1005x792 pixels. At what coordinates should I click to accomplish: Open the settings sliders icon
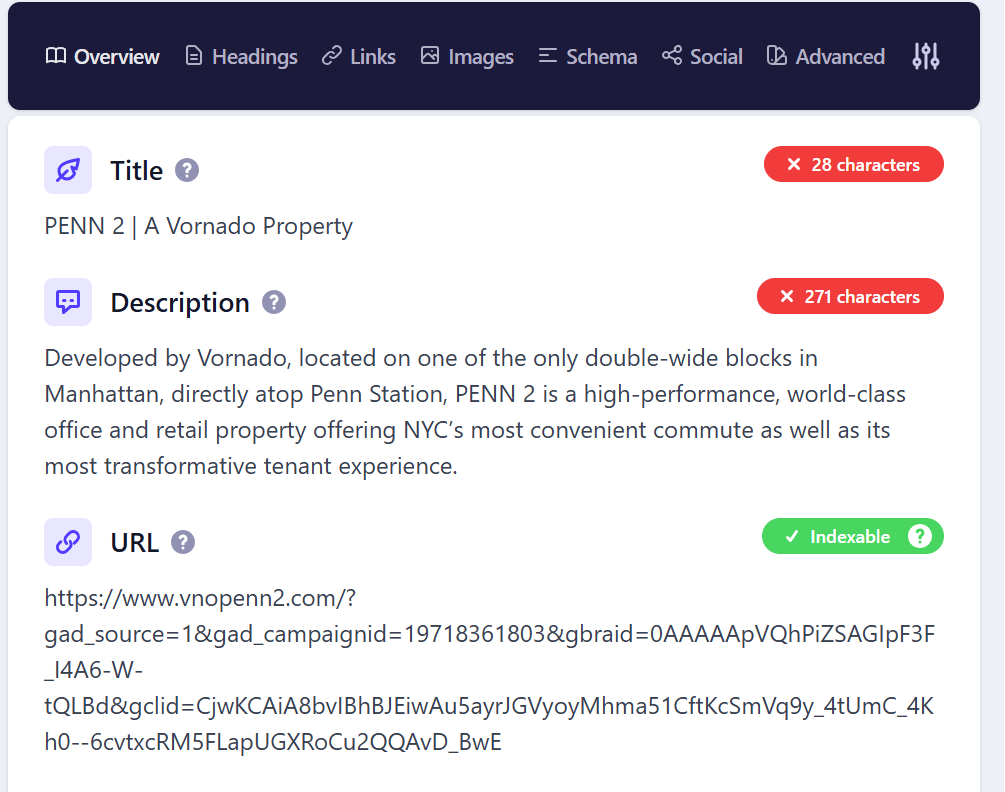tap(926, 57)
